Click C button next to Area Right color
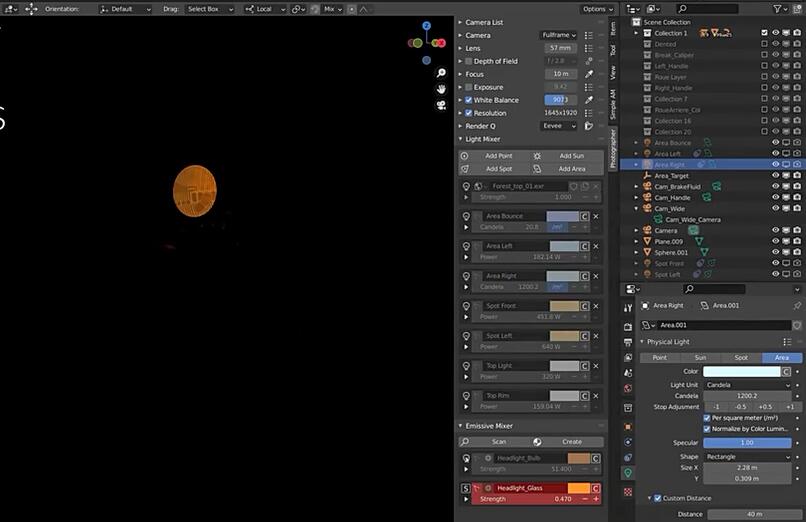 coord(584,276)
